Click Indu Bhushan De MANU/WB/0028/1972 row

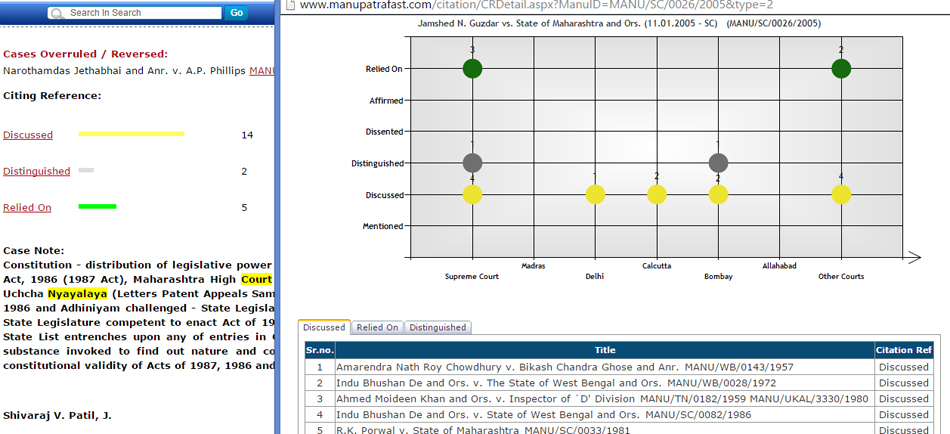(x=619, y=382)
